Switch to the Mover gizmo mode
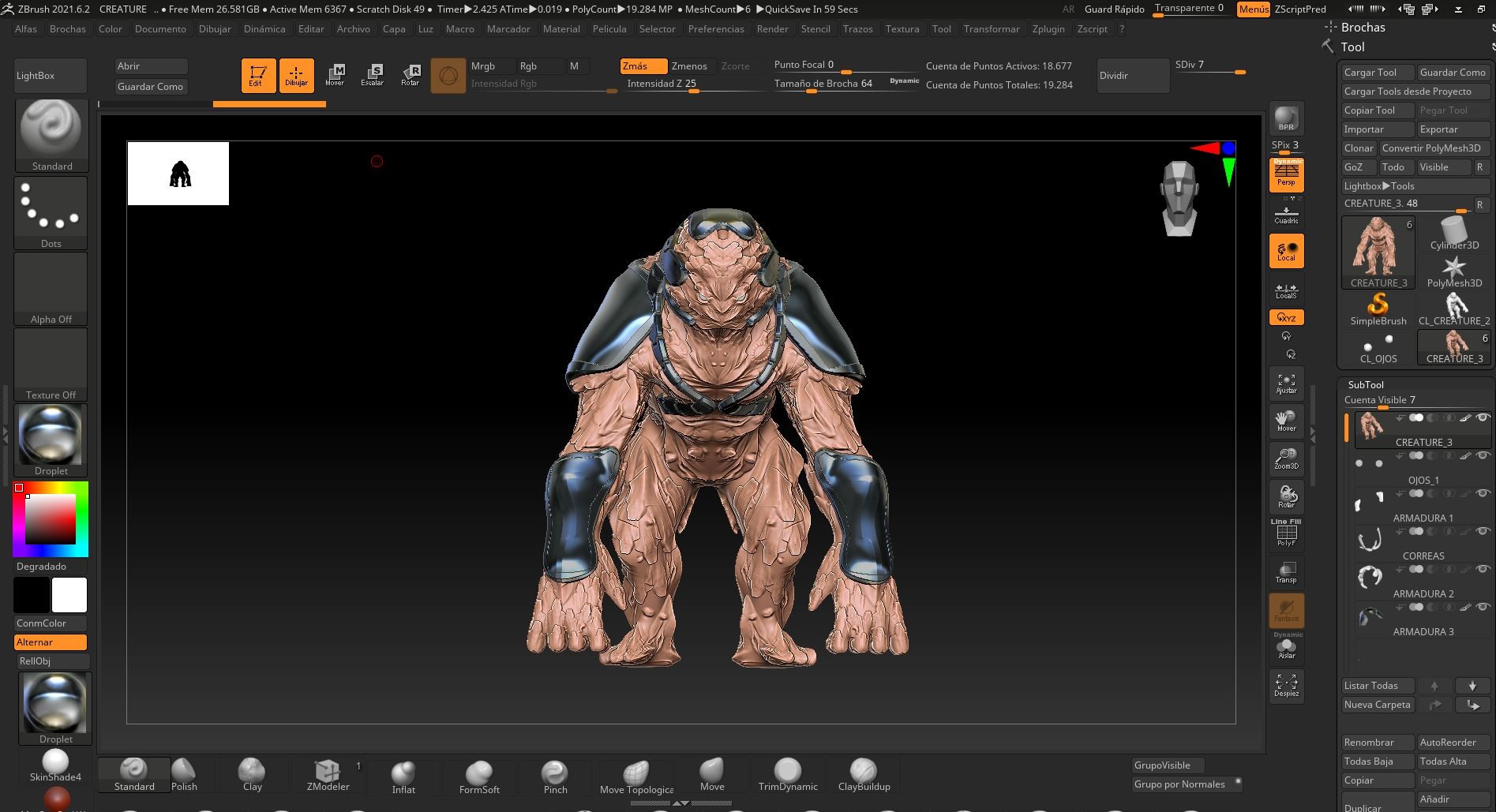Image resolution: width=1496 pixels, height=812 pixels. pos(335,76)
